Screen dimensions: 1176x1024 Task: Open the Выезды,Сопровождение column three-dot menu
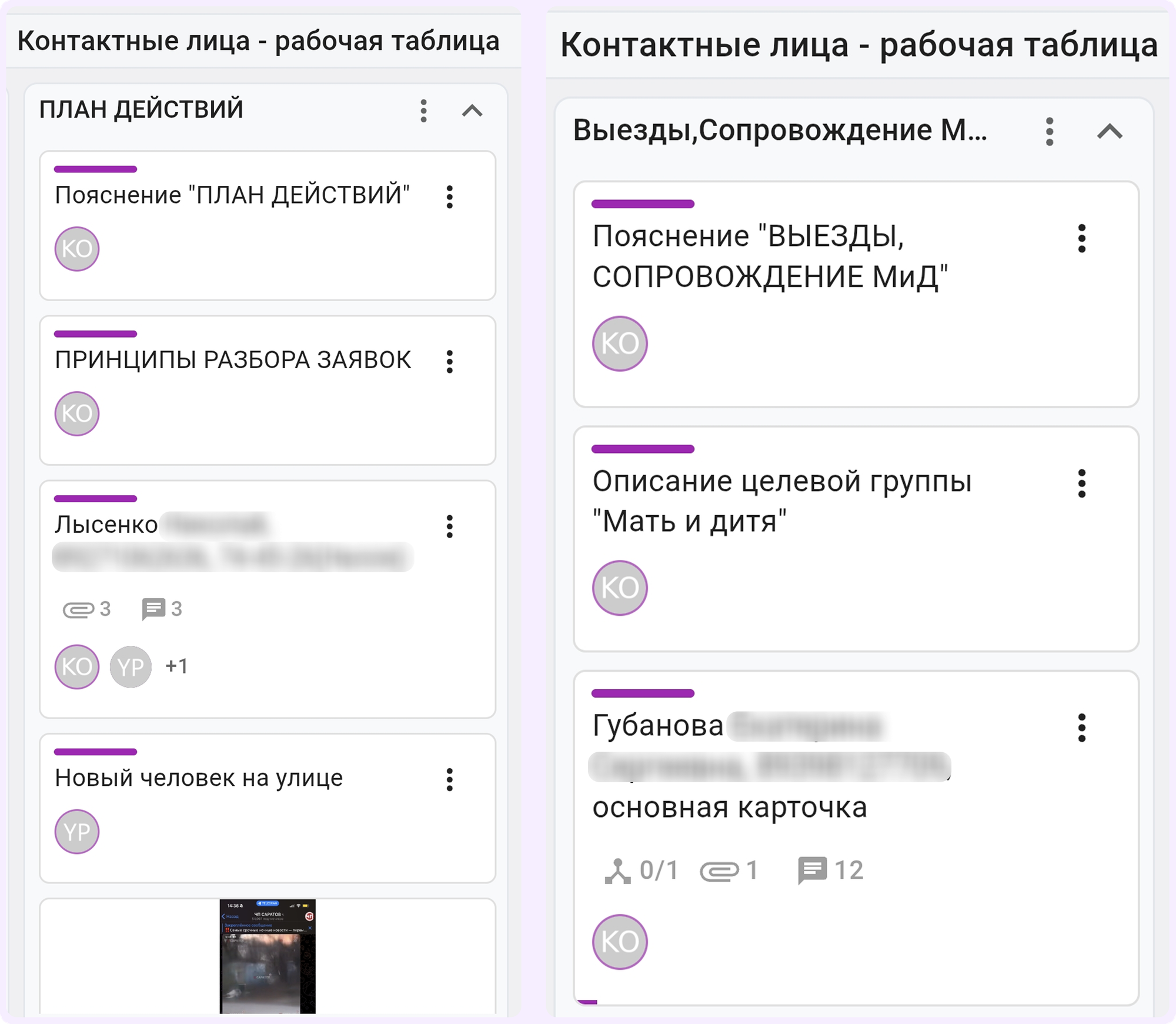(1050, 131)
